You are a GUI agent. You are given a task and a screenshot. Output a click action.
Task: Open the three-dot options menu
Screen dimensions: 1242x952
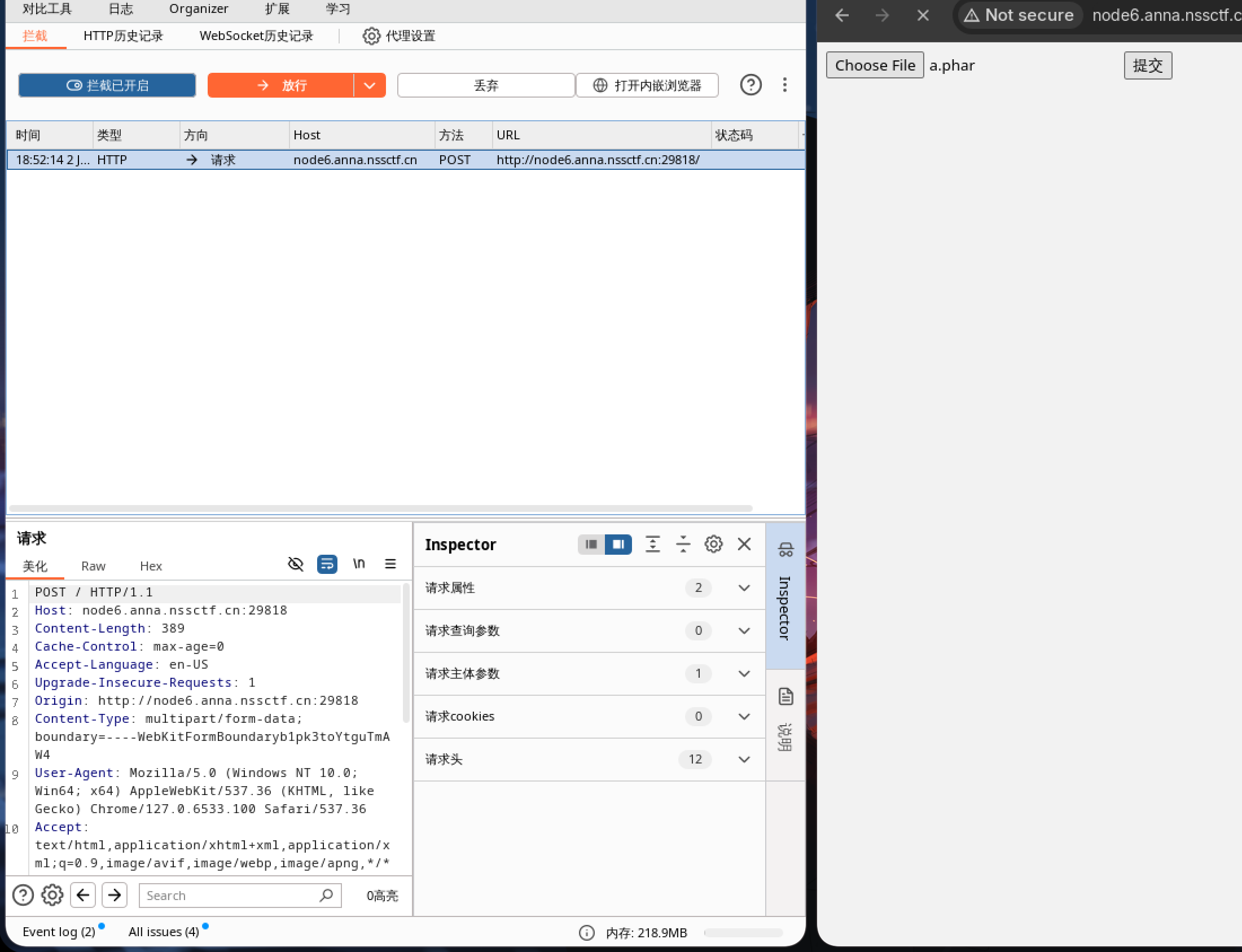click(784, 85)
